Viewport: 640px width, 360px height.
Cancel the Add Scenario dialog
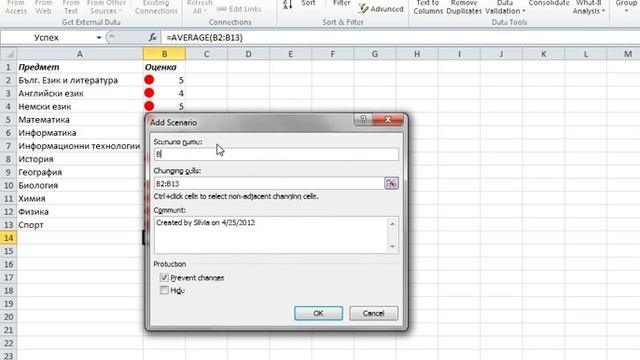(x=373, y=313)
